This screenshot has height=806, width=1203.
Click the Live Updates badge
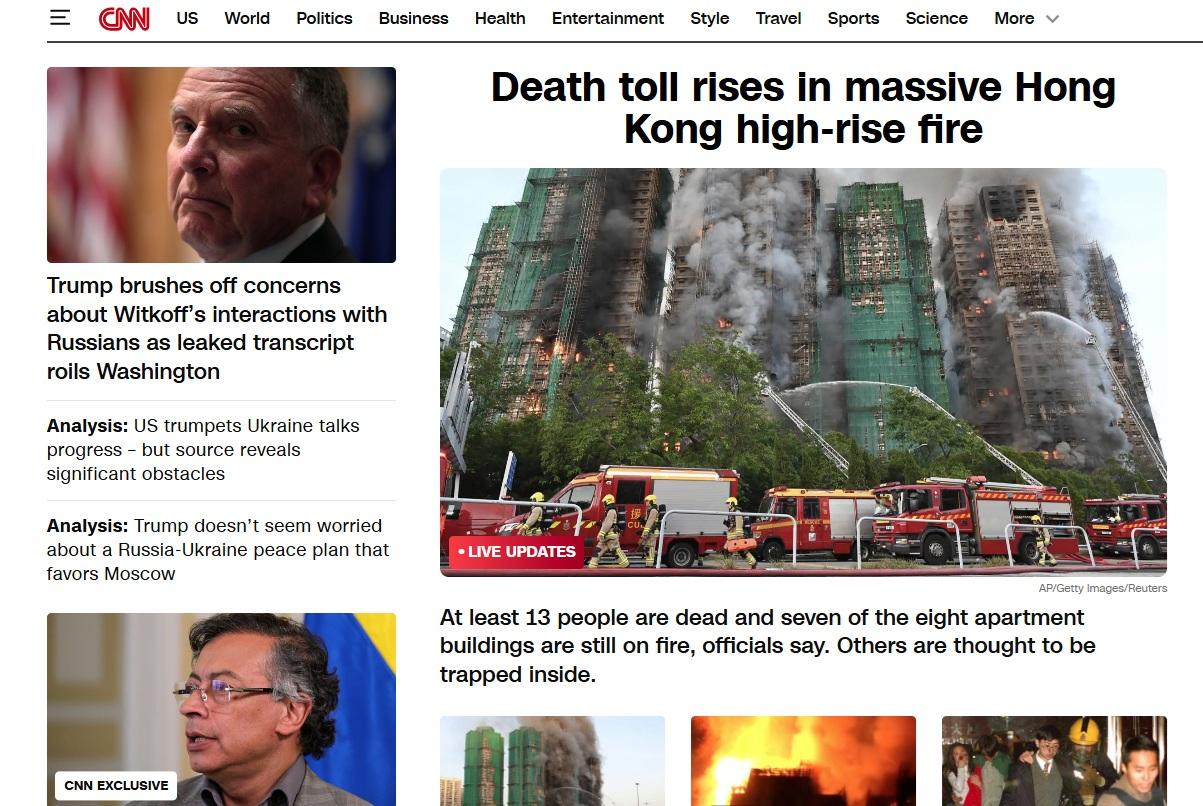pos(516,551)
